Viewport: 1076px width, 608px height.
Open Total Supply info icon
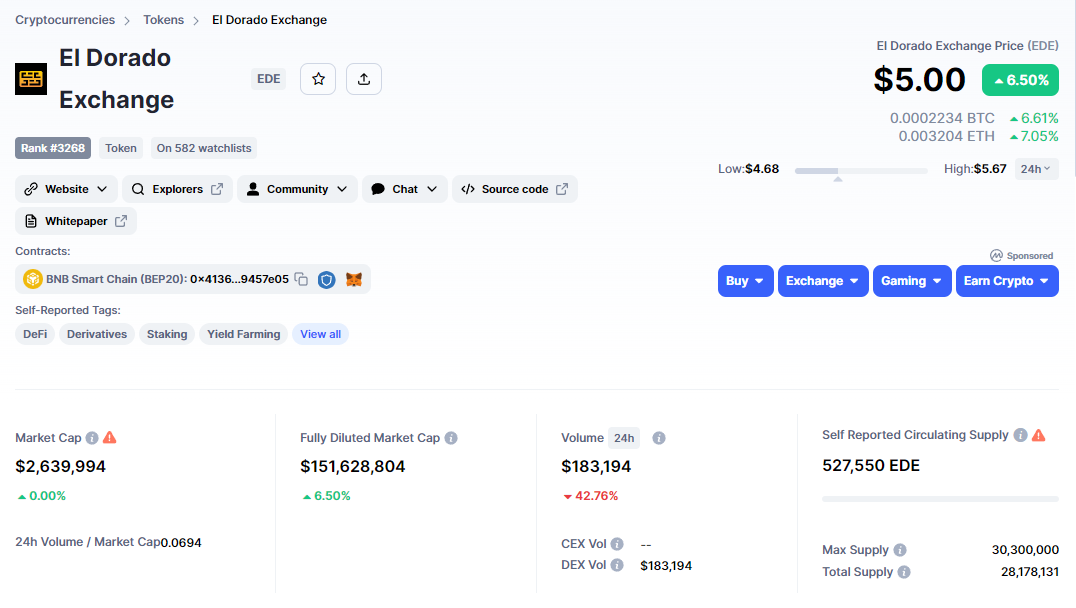pos(904,572)
